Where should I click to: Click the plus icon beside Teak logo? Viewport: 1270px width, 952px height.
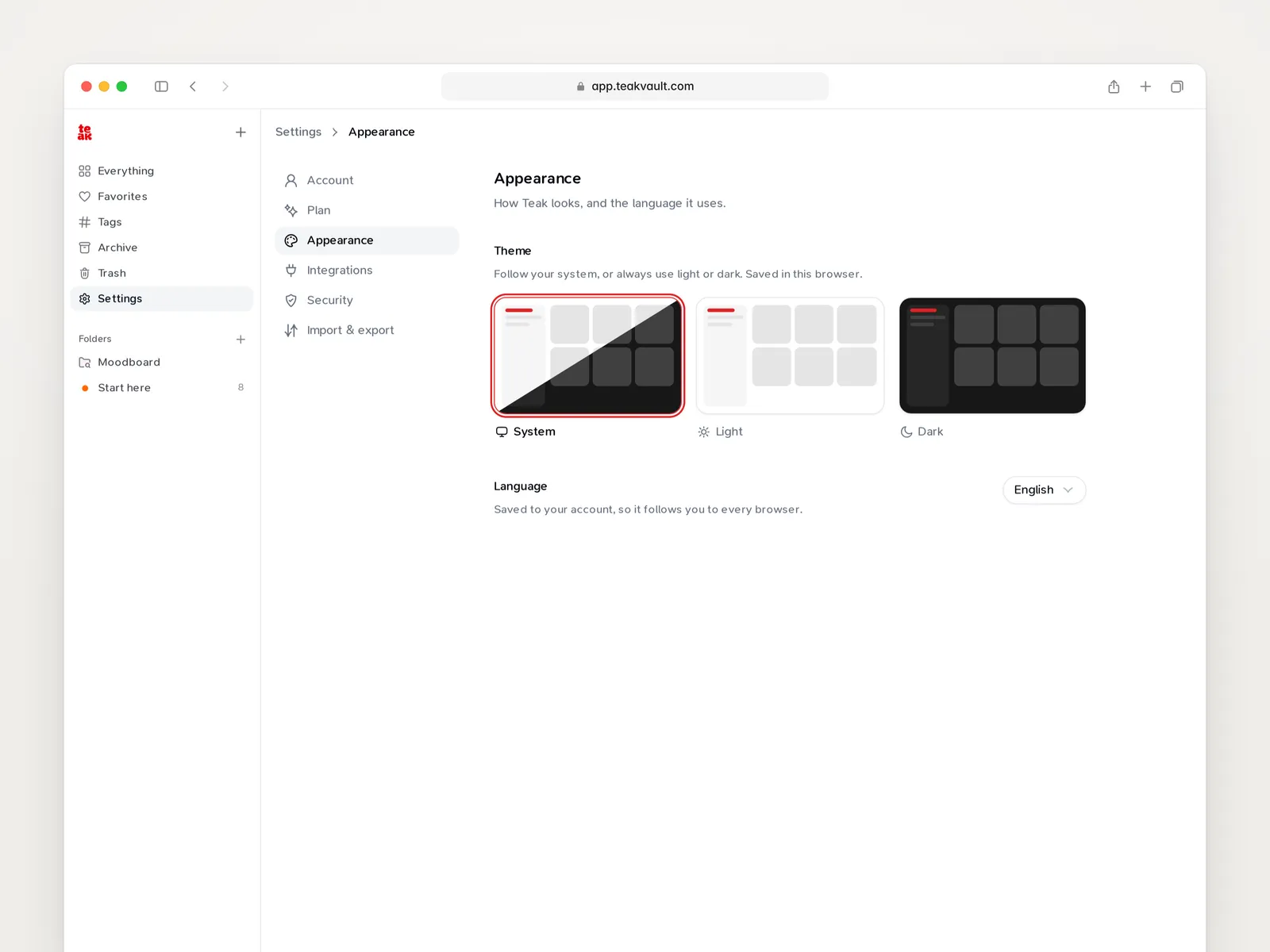pyautogui.click(x=241, y=132)
